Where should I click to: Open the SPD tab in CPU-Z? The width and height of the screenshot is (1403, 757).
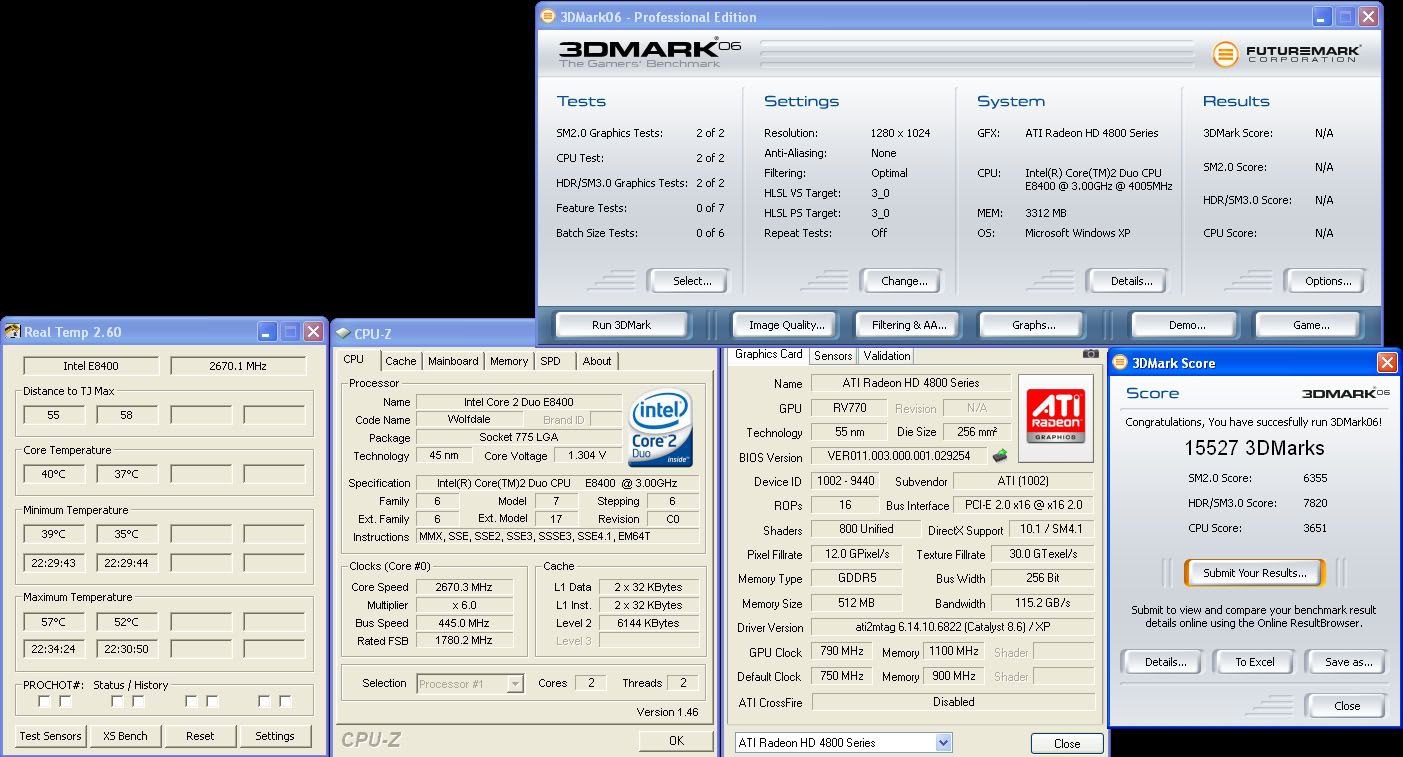550,361
